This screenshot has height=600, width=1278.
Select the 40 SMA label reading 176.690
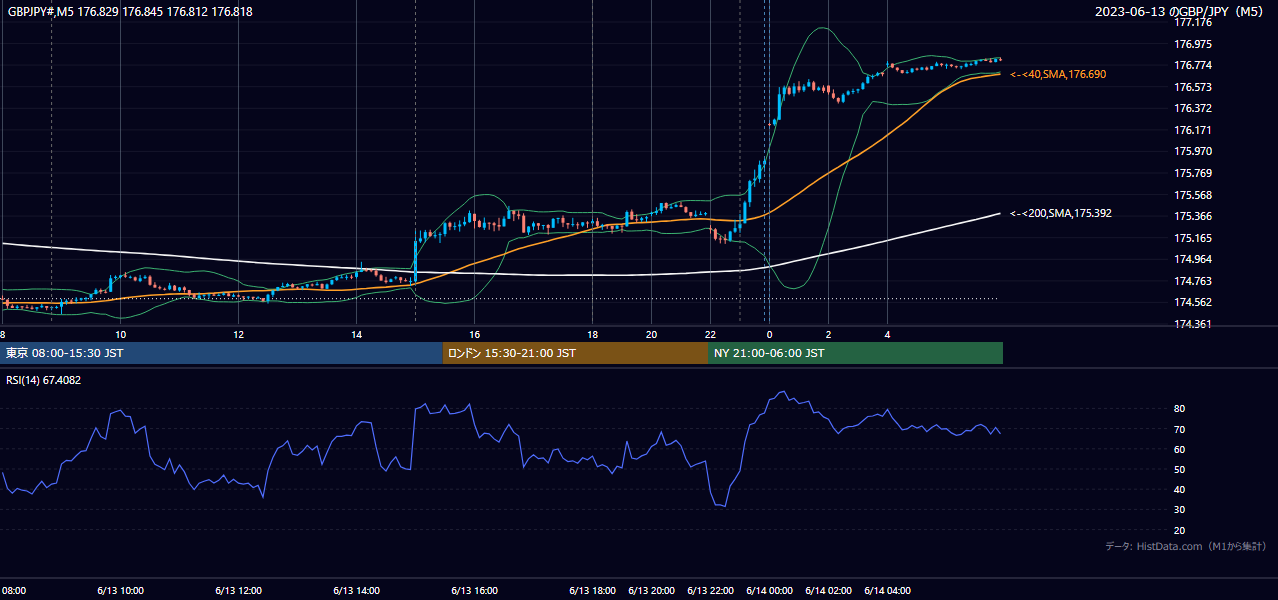pos(1058,75)
